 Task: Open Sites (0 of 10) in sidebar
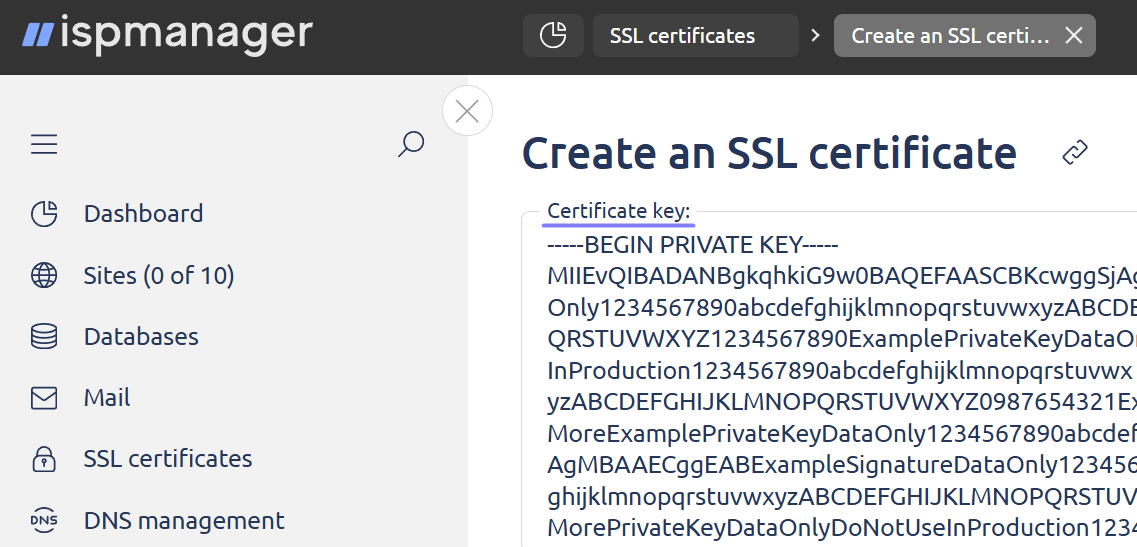[x=159, y=276]
